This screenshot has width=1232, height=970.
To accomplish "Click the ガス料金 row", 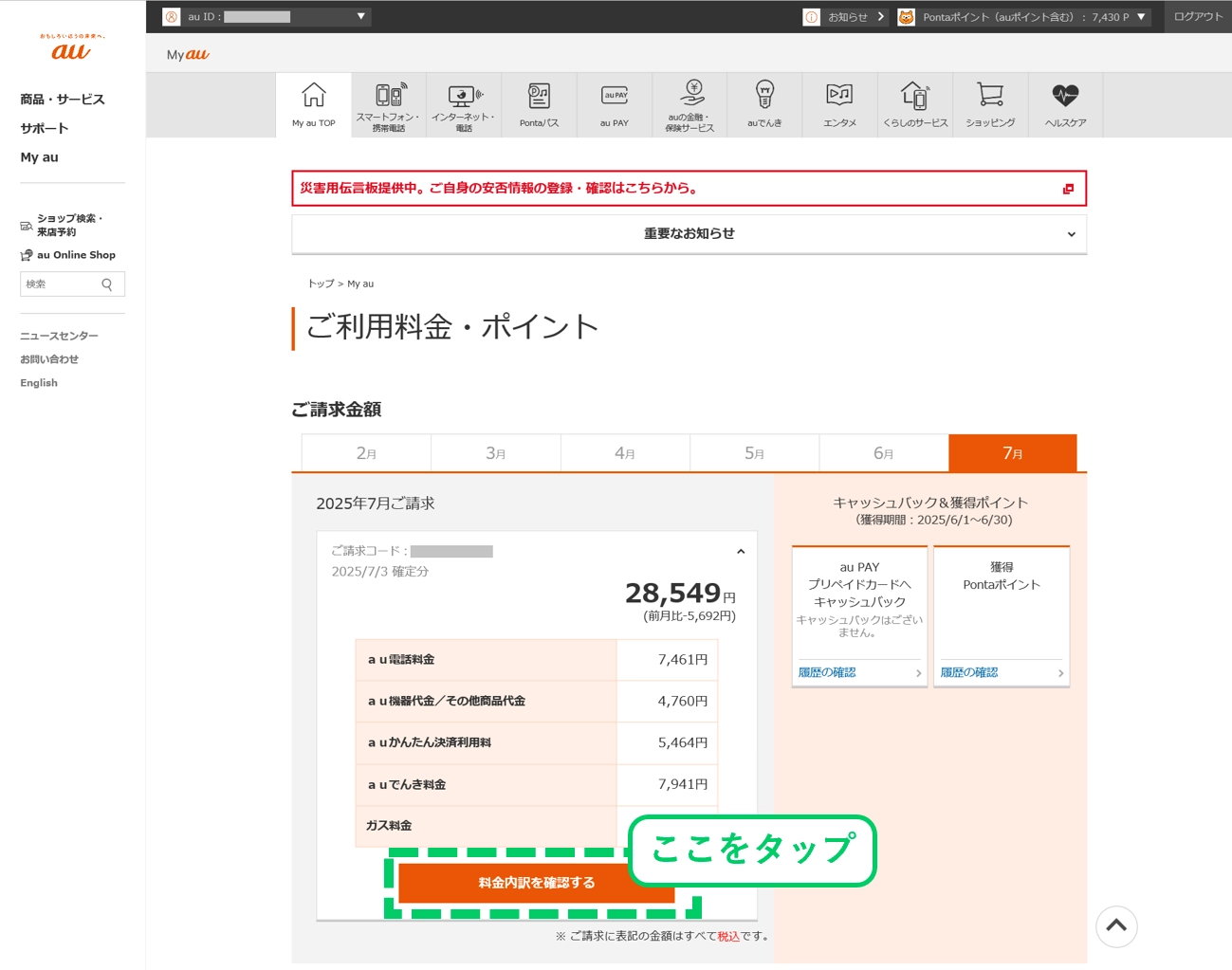I will [x=537, y=826].
